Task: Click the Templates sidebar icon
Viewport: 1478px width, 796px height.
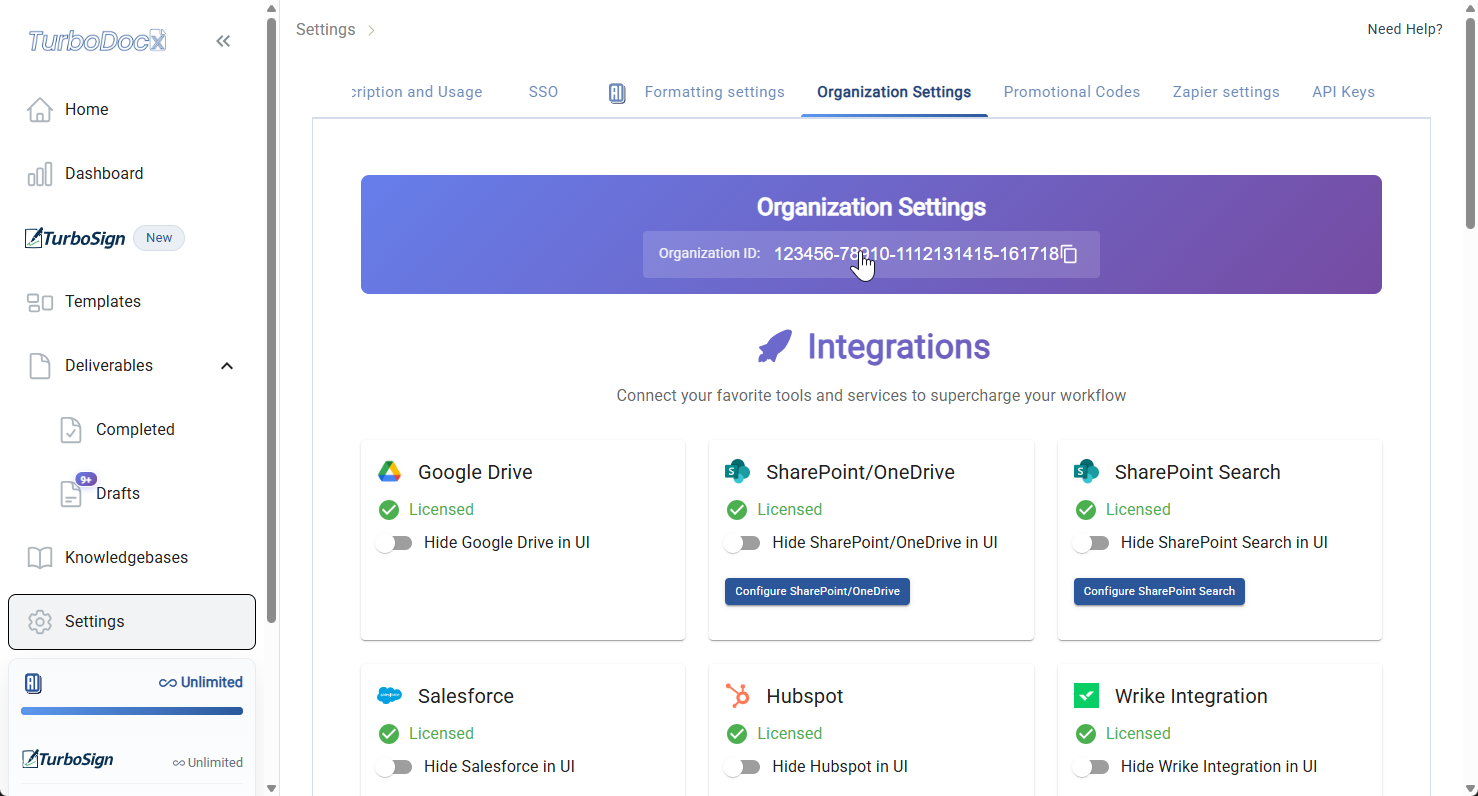Action: click(x=40, y=301)
